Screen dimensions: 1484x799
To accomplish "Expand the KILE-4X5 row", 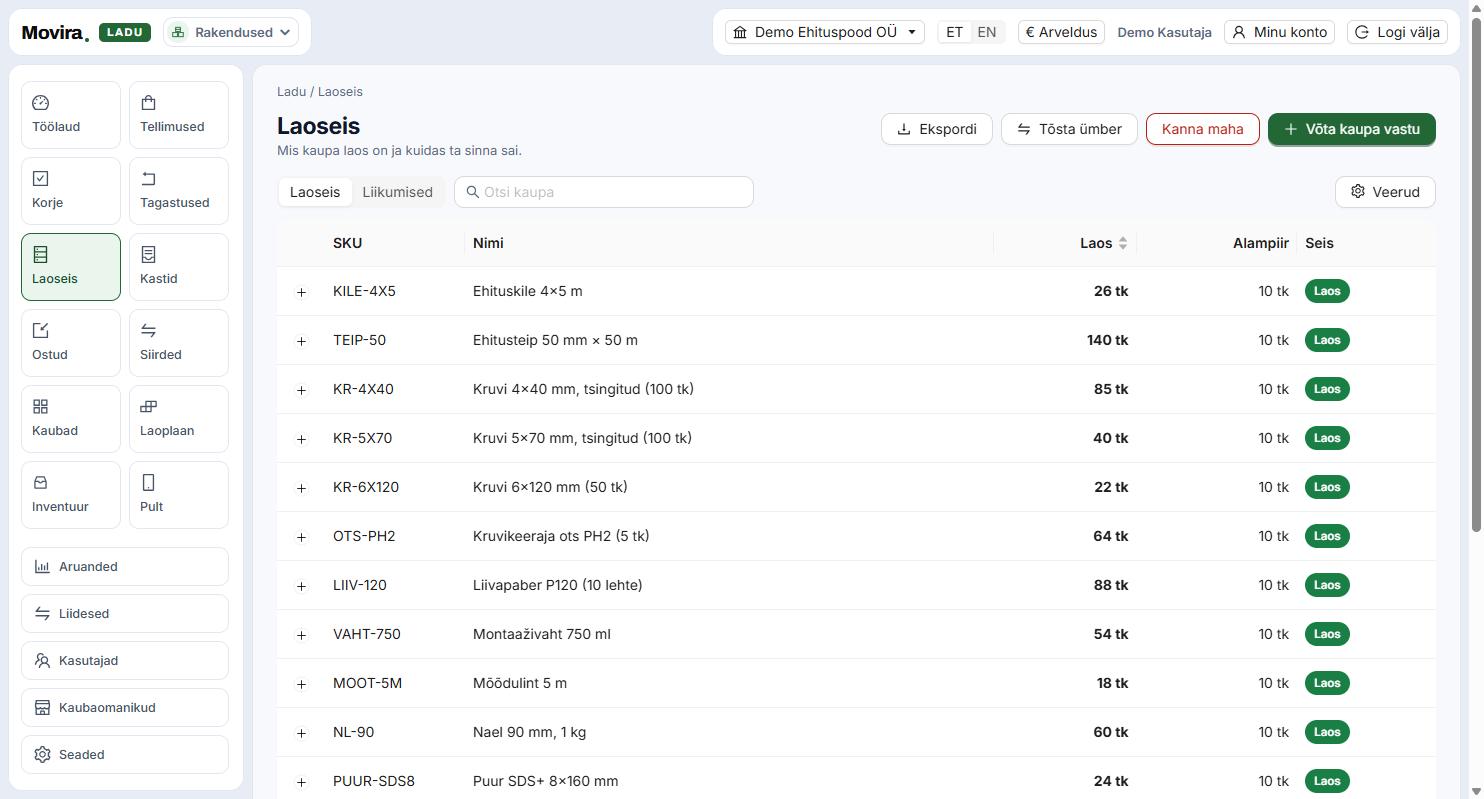I will [301, 292].
